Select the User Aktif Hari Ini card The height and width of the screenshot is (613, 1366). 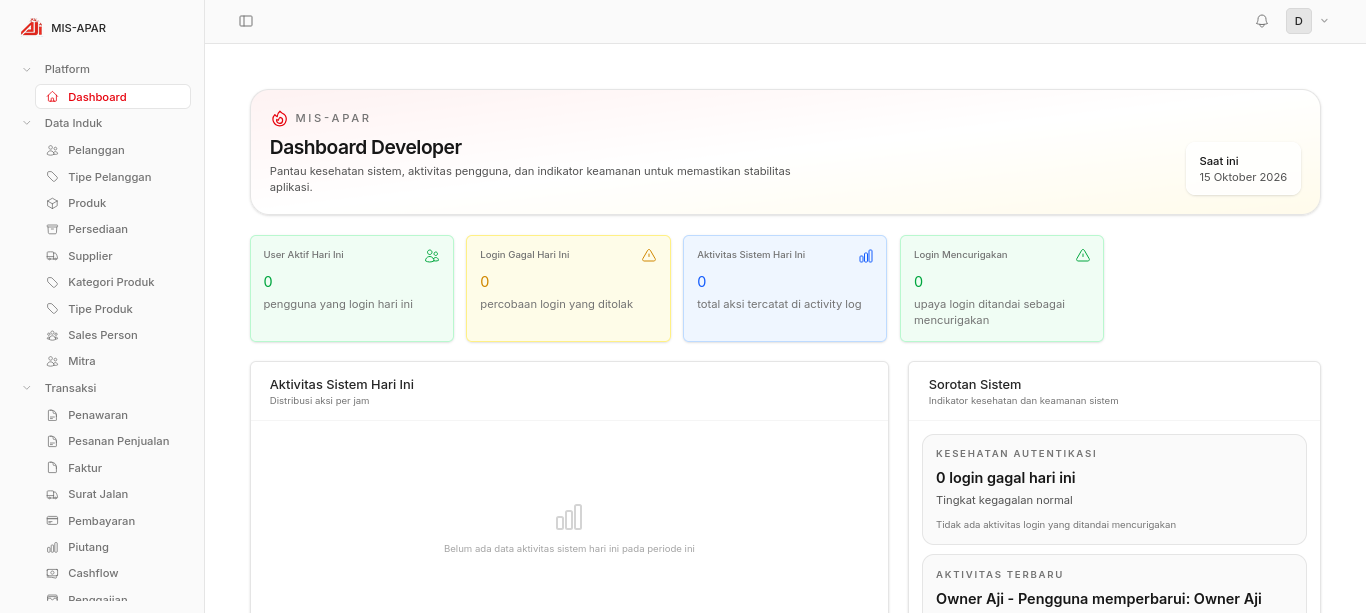tap(352, 288)
